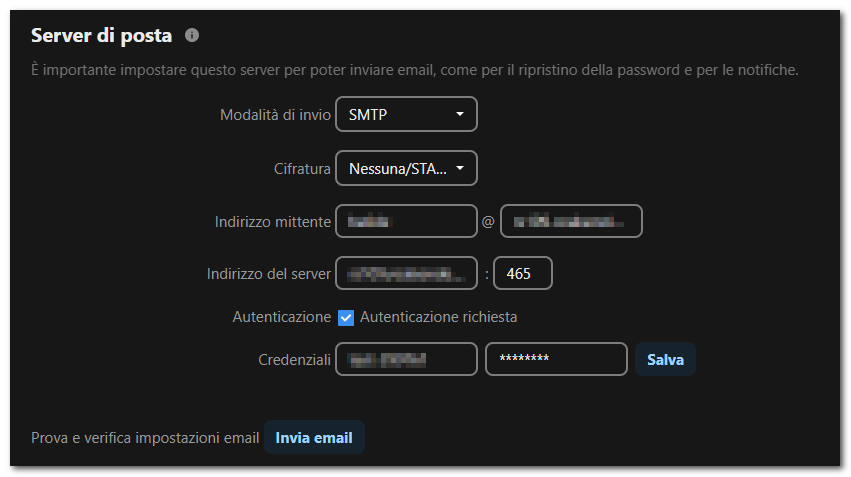Click the Prova e verifica impostazioni email text

(x=145, y=437)
